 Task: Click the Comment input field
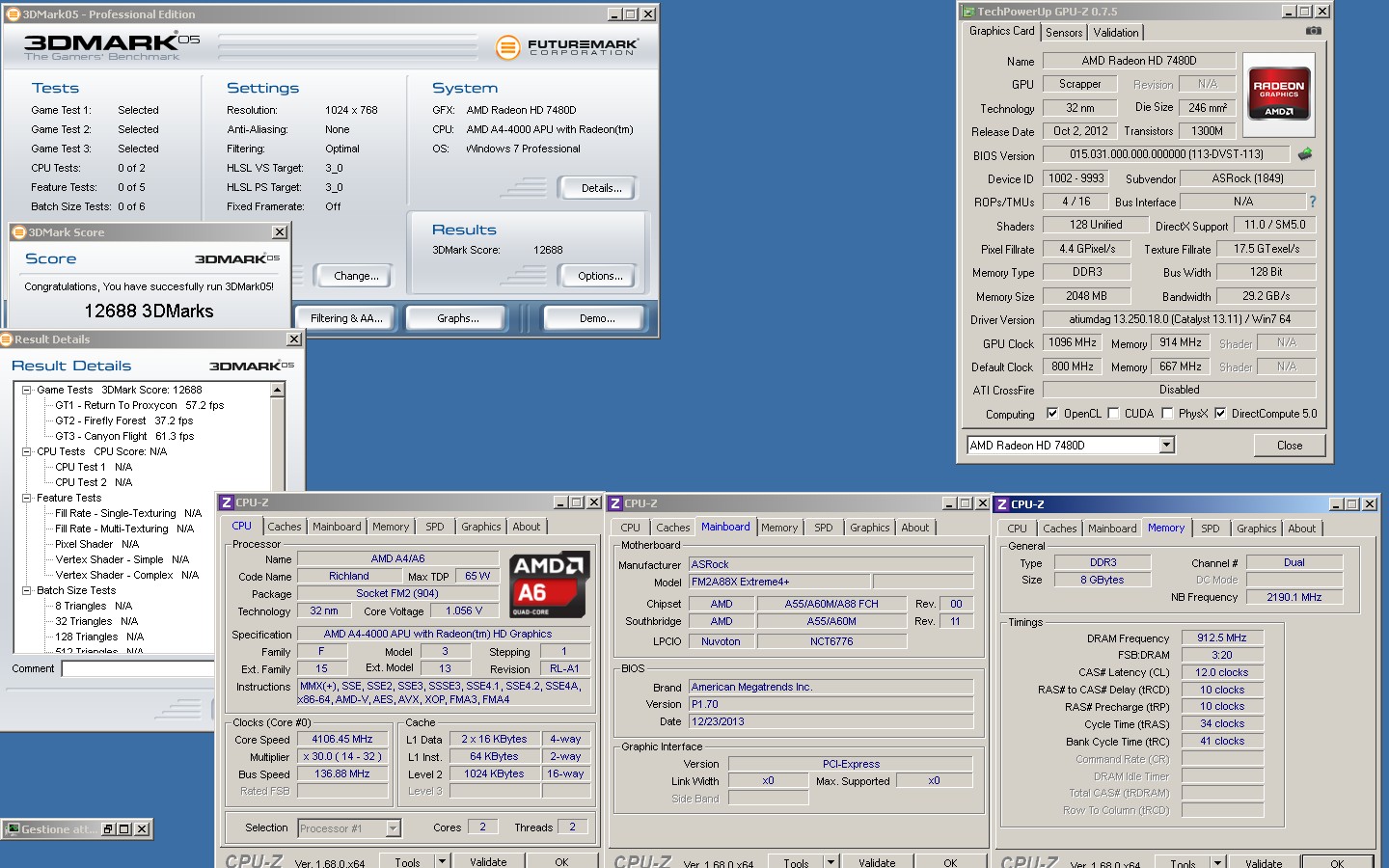click(137, 668)
